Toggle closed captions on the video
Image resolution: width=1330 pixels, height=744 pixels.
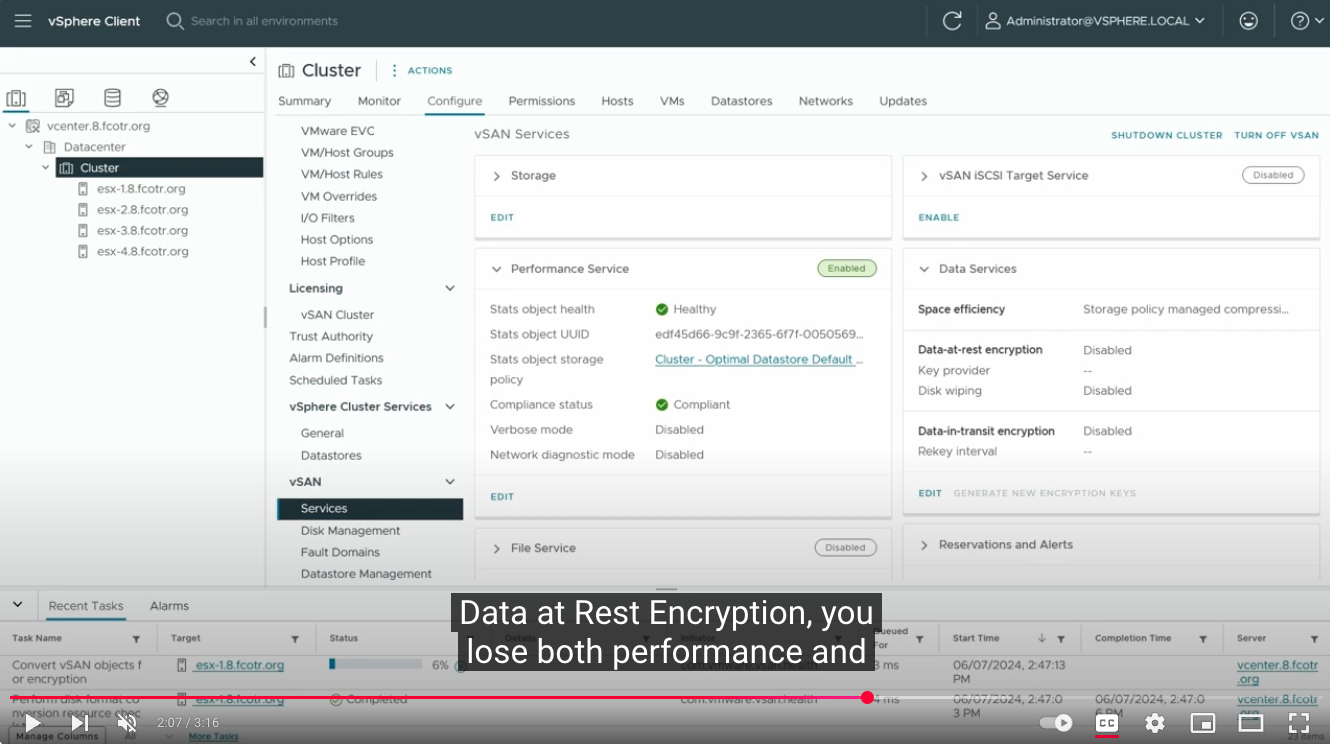coord(1107,723)
